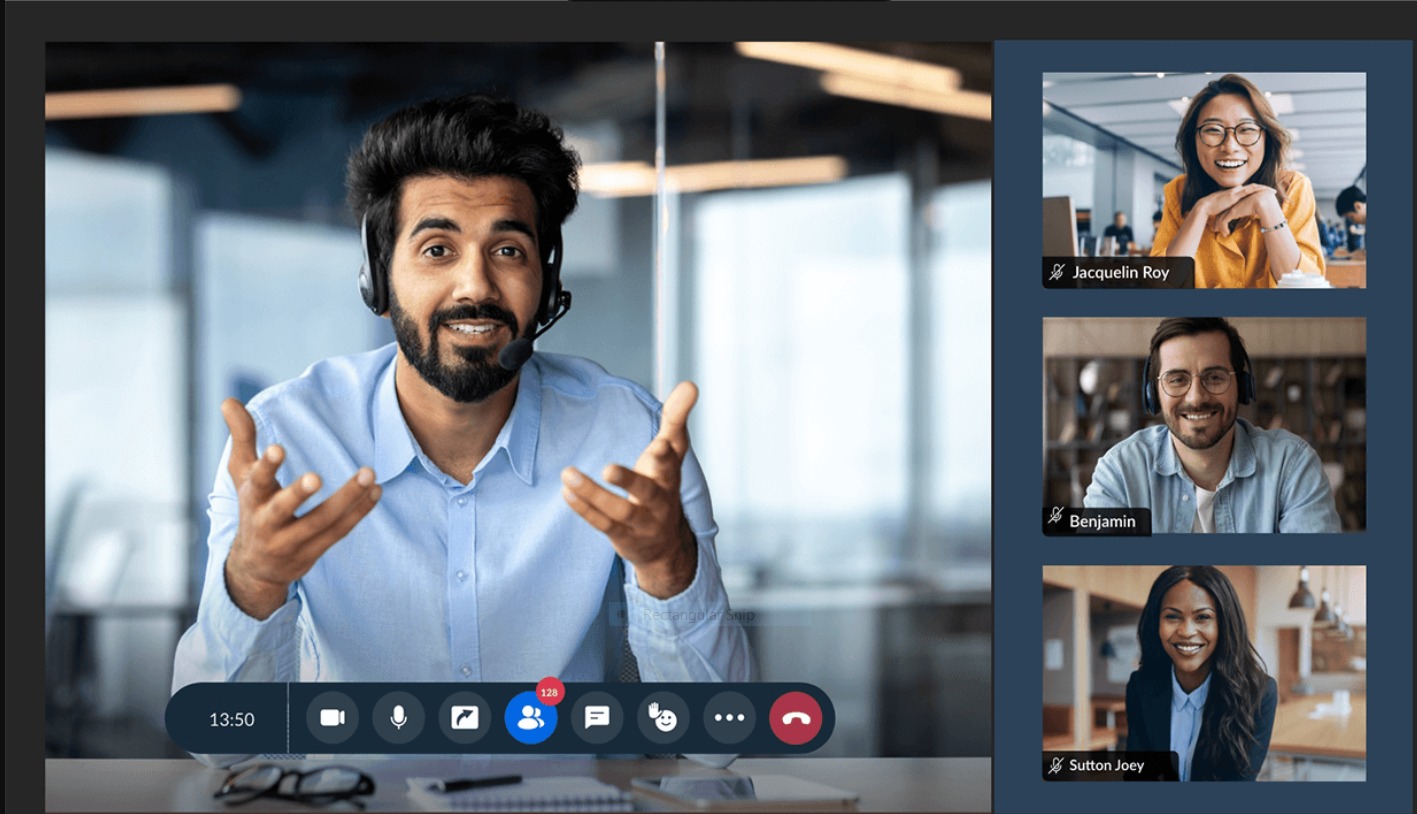Open the participants panel

530,717
